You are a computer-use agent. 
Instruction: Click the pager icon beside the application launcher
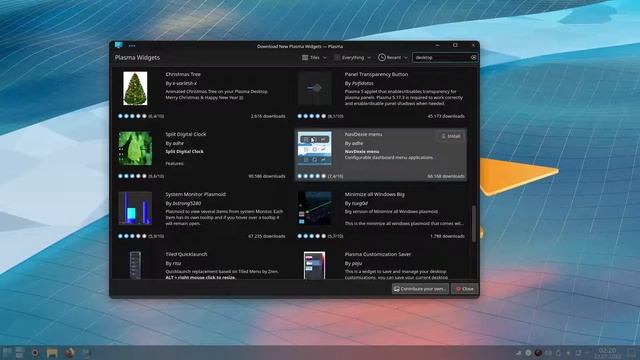[x=20, y=353]
